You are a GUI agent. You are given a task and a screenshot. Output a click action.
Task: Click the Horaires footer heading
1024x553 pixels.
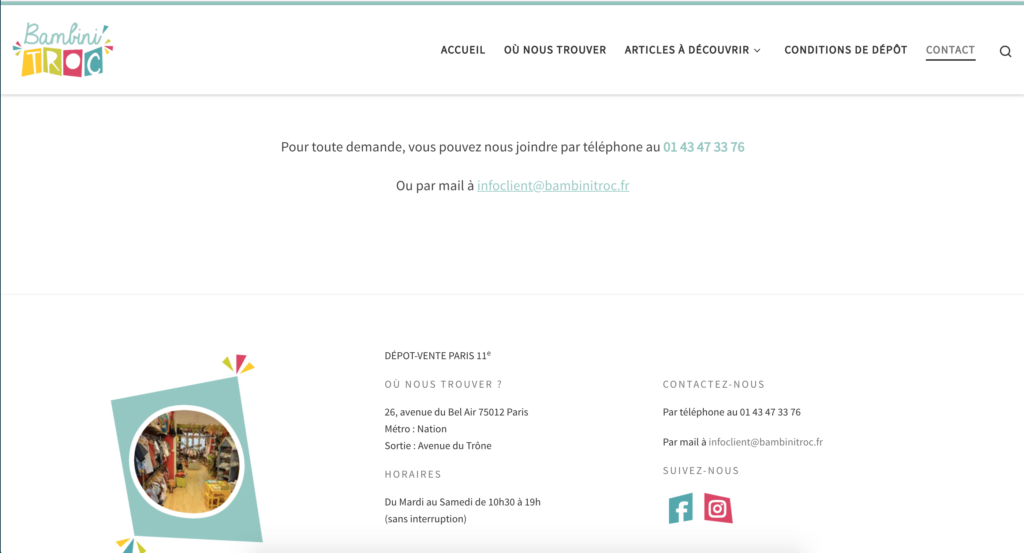pos(413,474)
